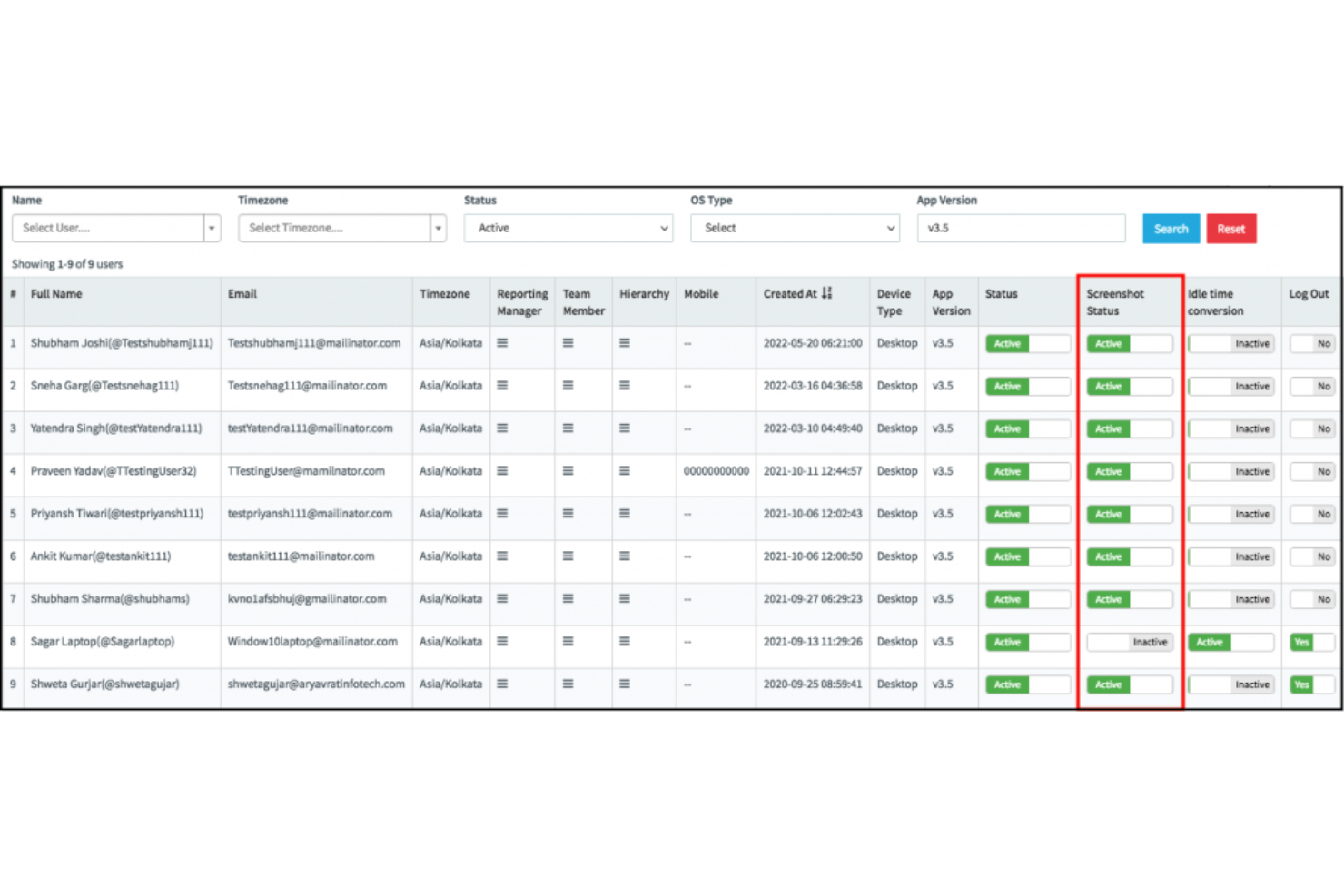This screenshot has height=896, width=1344.
Task: Toggle Screenshot Status for Sneha Garg
Action: pyautogui.click(x=1130, y=387)
